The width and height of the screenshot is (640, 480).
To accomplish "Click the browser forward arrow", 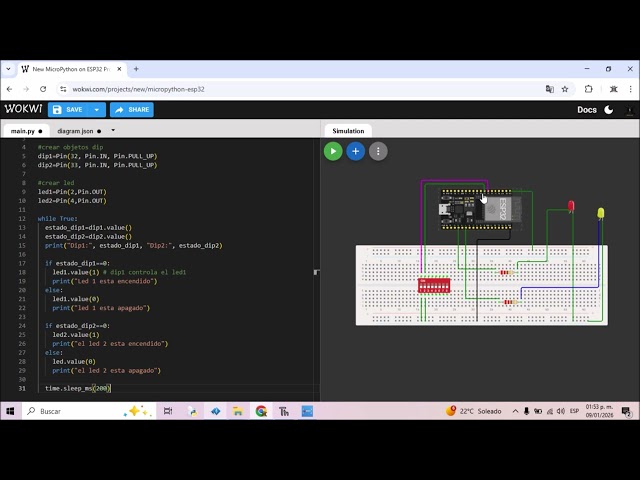I will click(x=26, y=89).
